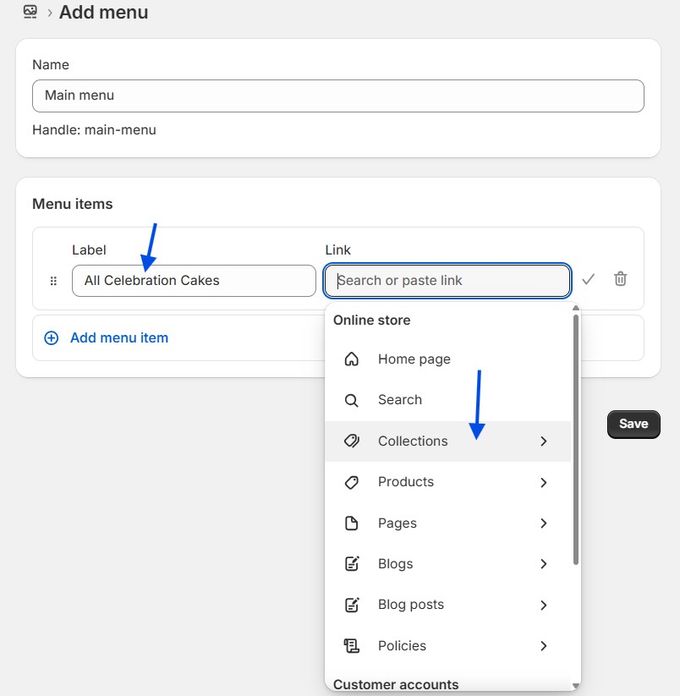Click the scroll down arrow of the dropdown
Viewport: 680px width, 696px height.
(x=576, y=686)
